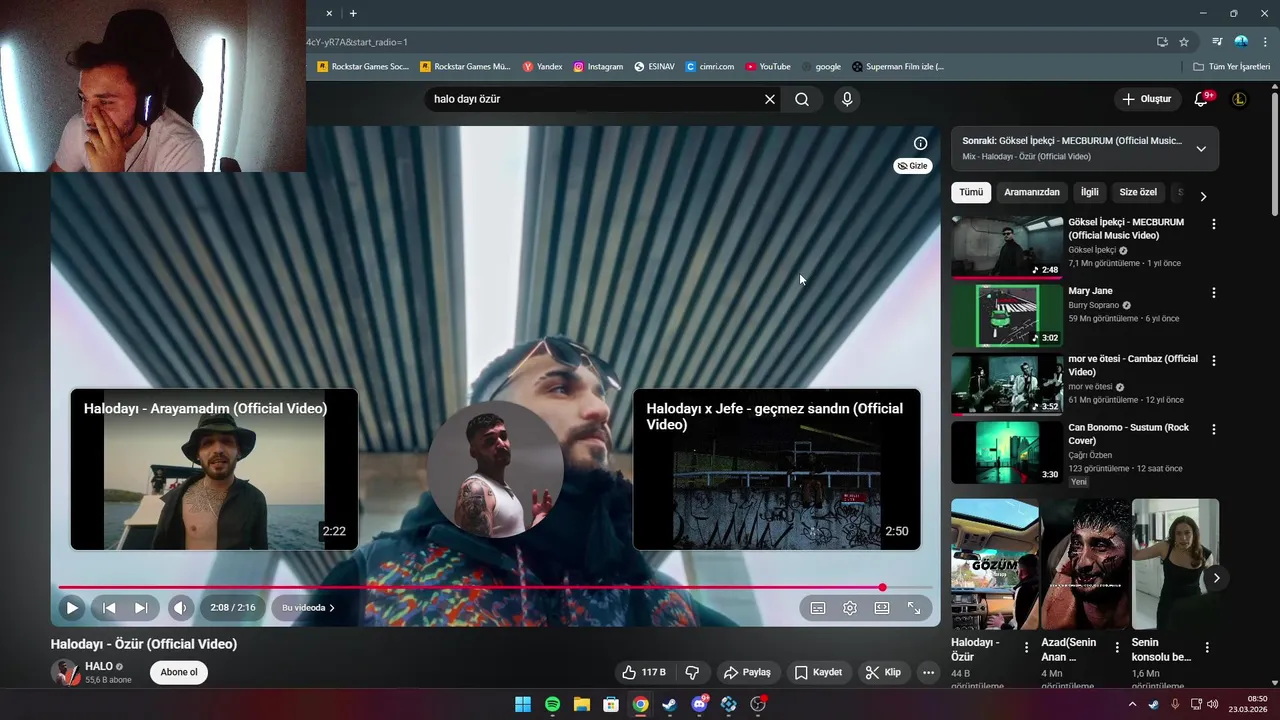Screen dimensions: 1280x720
Task: Open the cimri.com bookmark
Action: point(710,67)
